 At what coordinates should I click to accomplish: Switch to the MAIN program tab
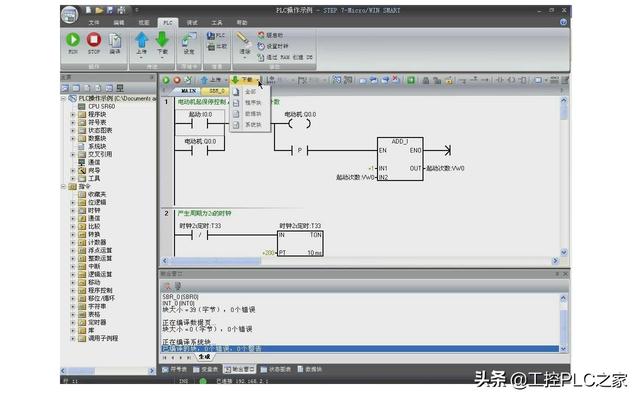tap(188, 91)
